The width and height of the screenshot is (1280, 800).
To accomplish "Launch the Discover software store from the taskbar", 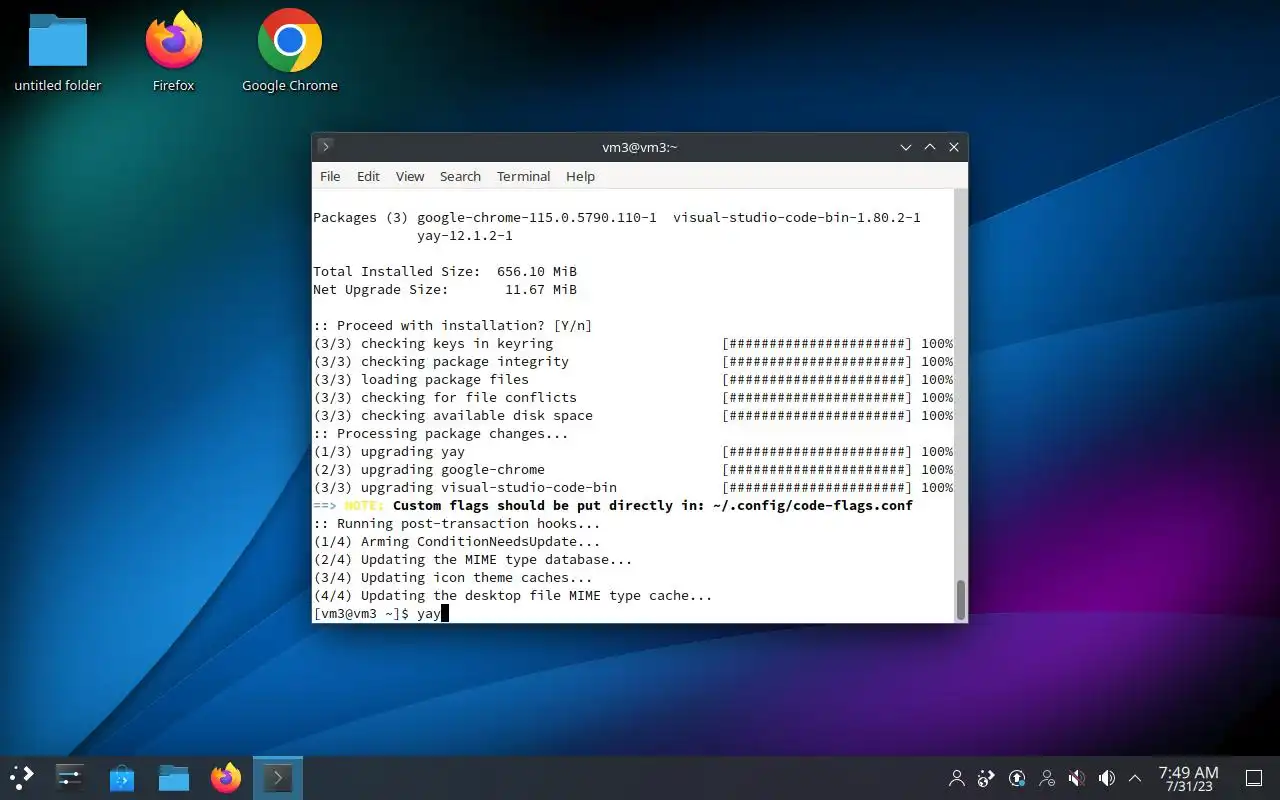I will 122,777.
